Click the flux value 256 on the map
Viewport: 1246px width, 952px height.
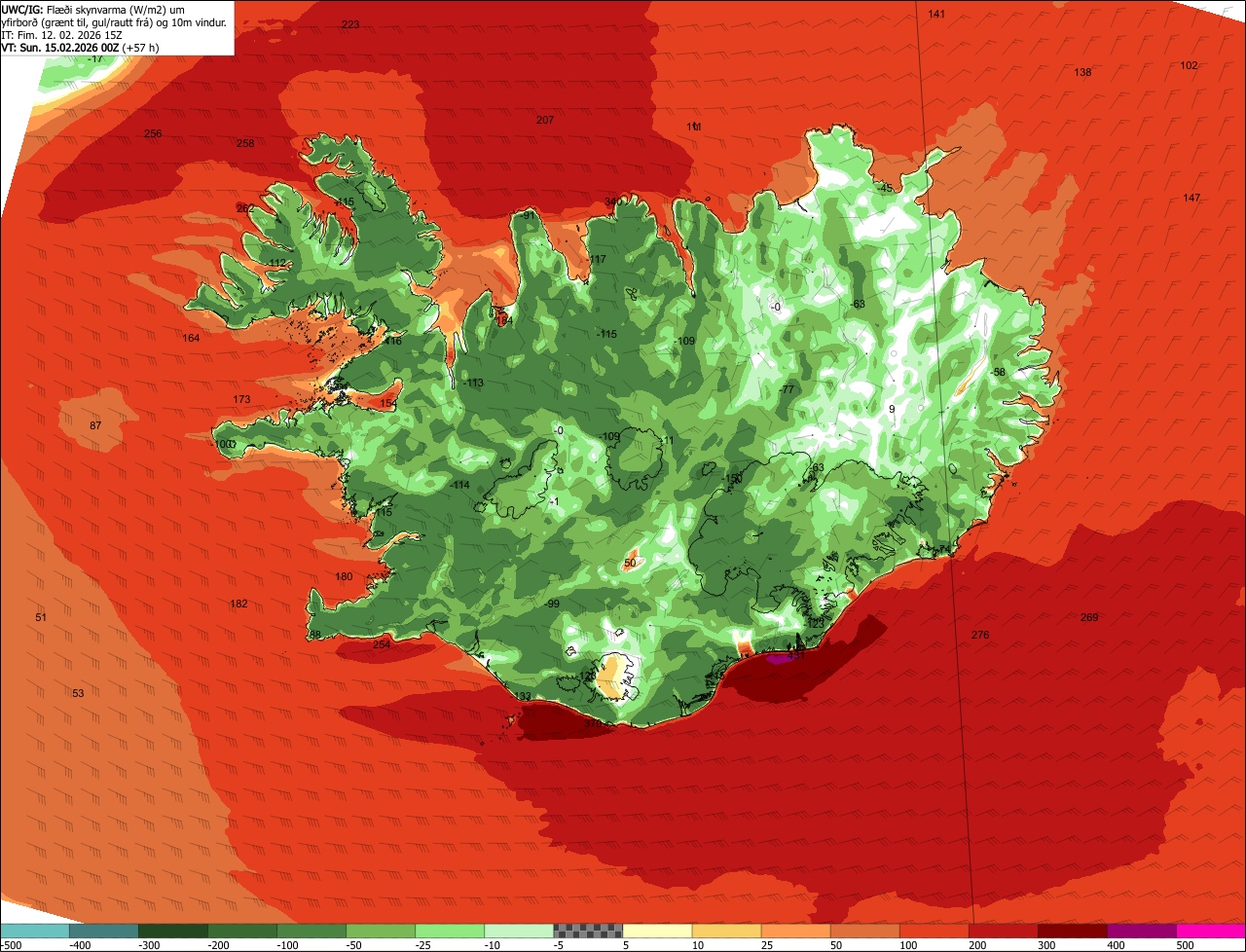(x=153, y=133)
